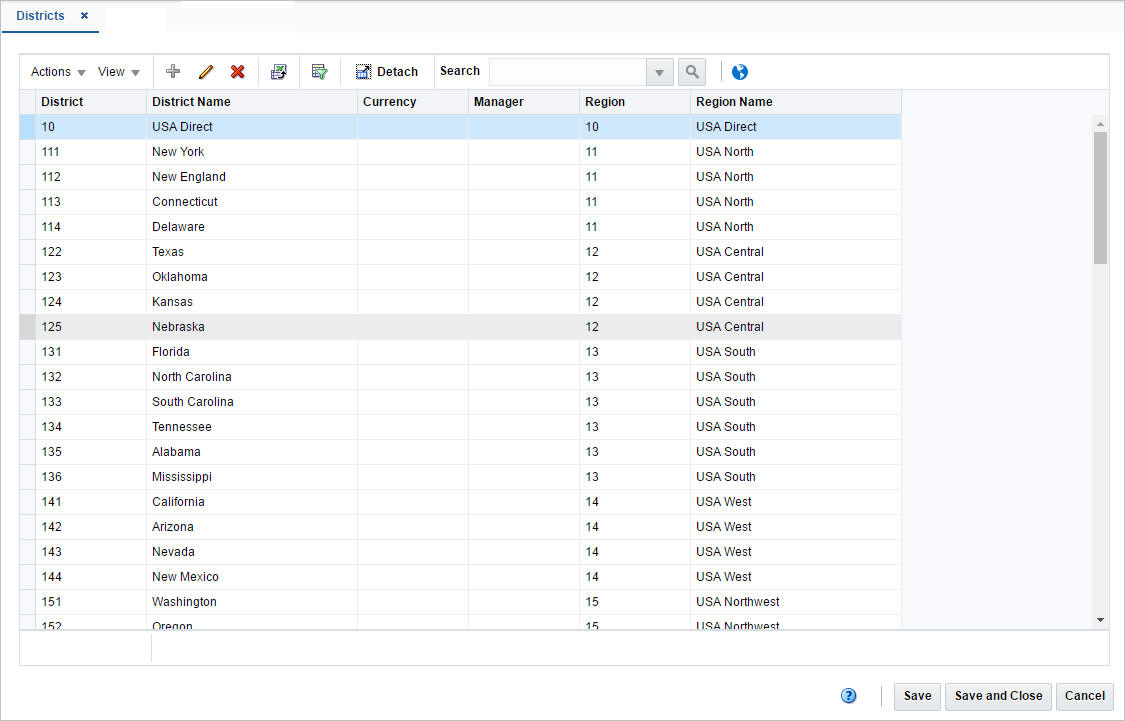Click 'USA South' in the Florida row
The image size is (1125, 721).
click(796, 352)
